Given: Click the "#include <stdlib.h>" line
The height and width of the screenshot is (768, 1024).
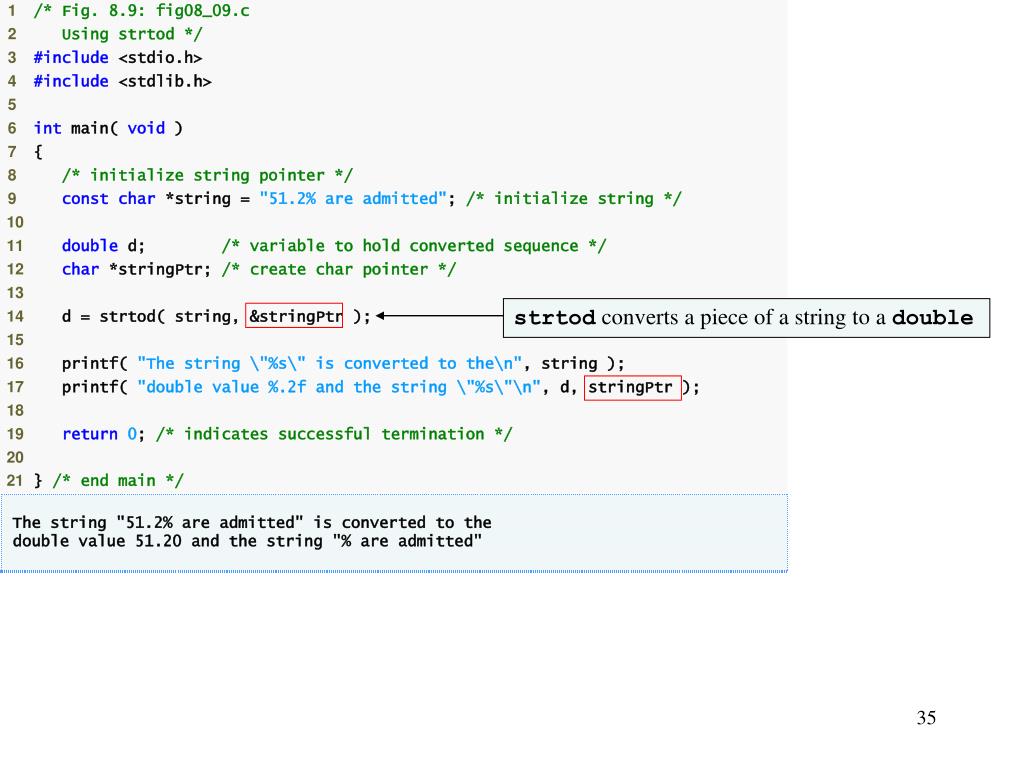Looking at the screenshot, I should (122, 81).
